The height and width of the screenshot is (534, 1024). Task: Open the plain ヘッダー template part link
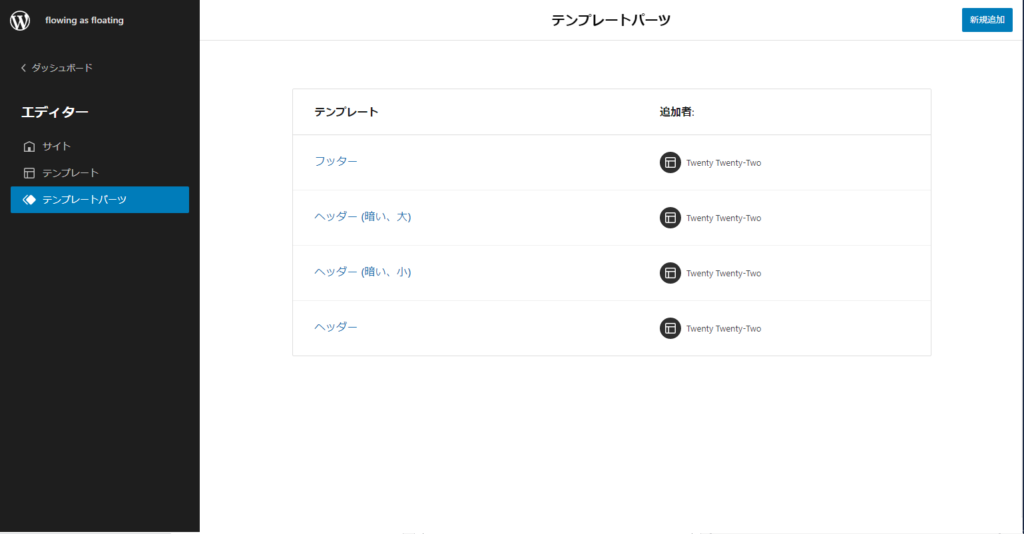point(336,328)
